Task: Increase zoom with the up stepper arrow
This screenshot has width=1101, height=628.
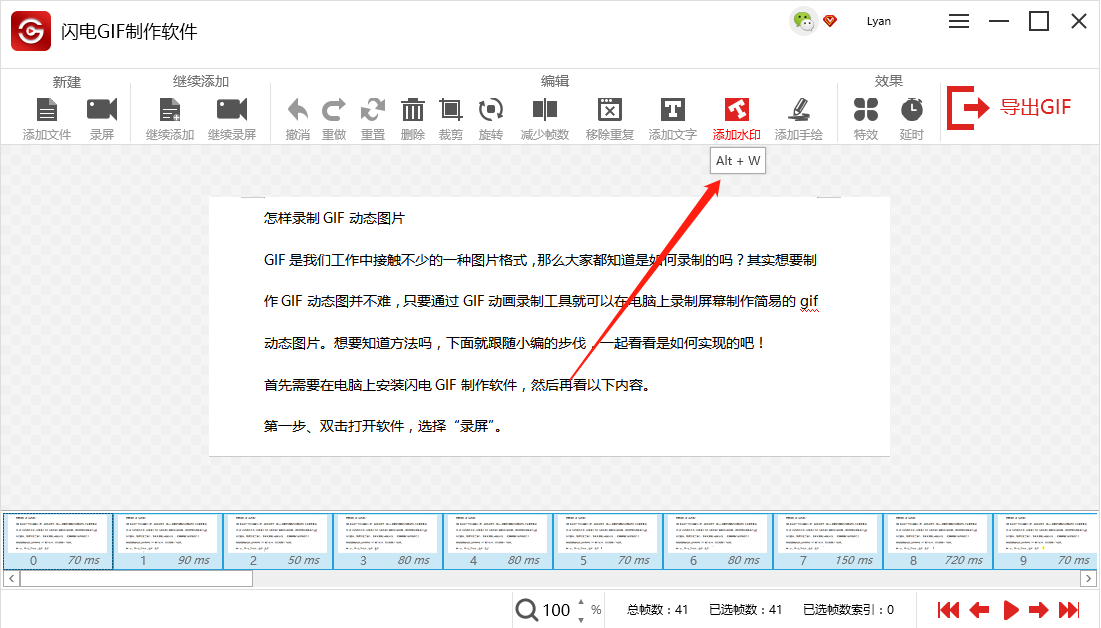Action: tap(581, 603)
